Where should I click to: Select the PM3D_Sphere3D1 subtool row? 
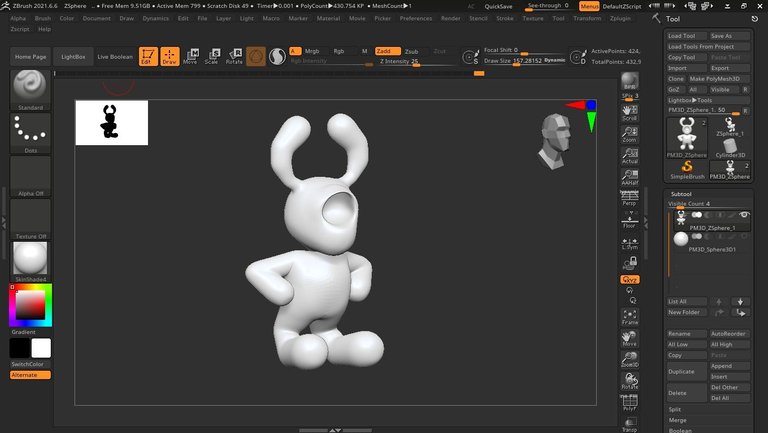click(711, 242)
